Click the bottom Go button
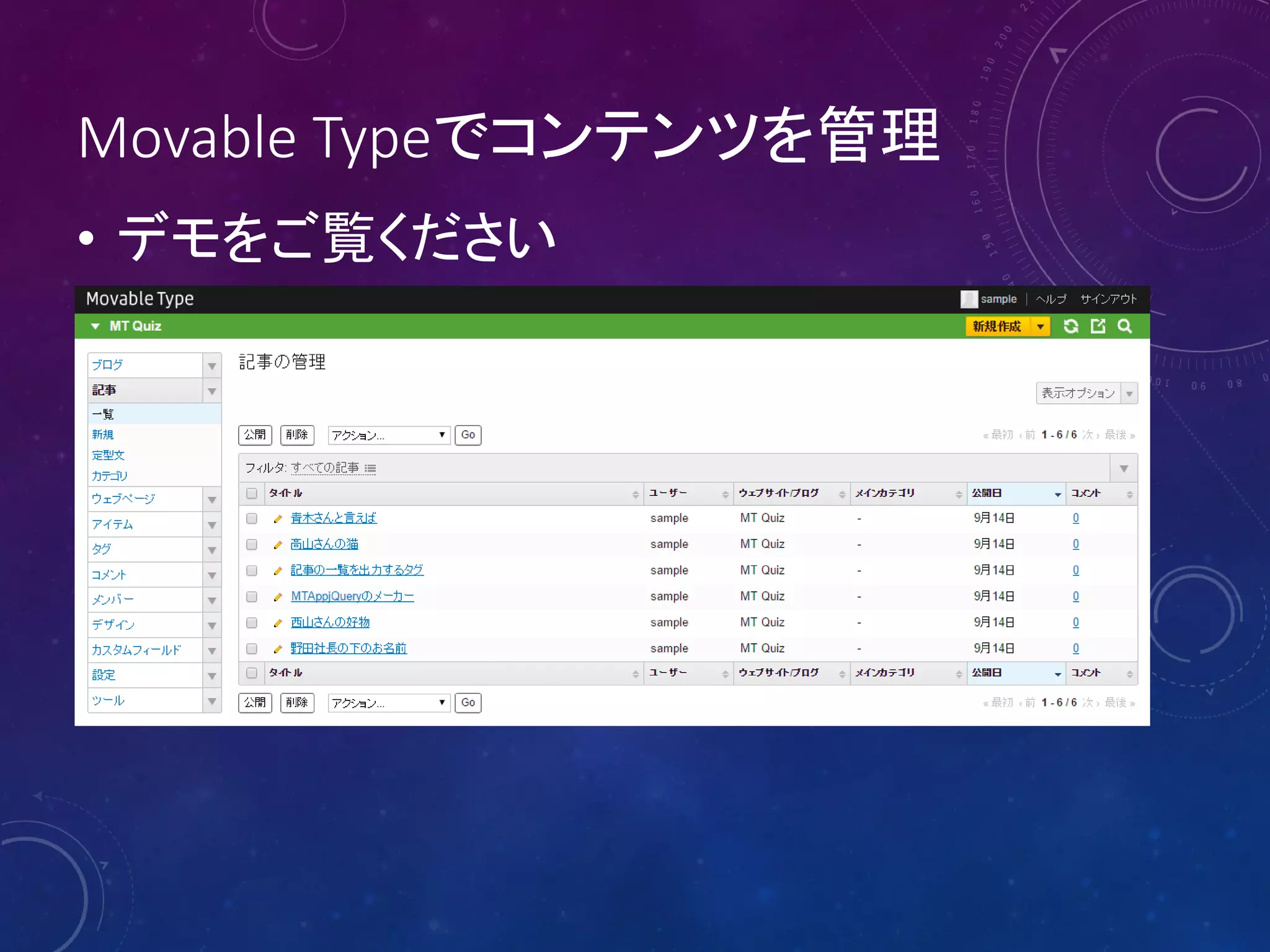The height and width of the screenshot is (952, 1270). [x=468, y=703]
